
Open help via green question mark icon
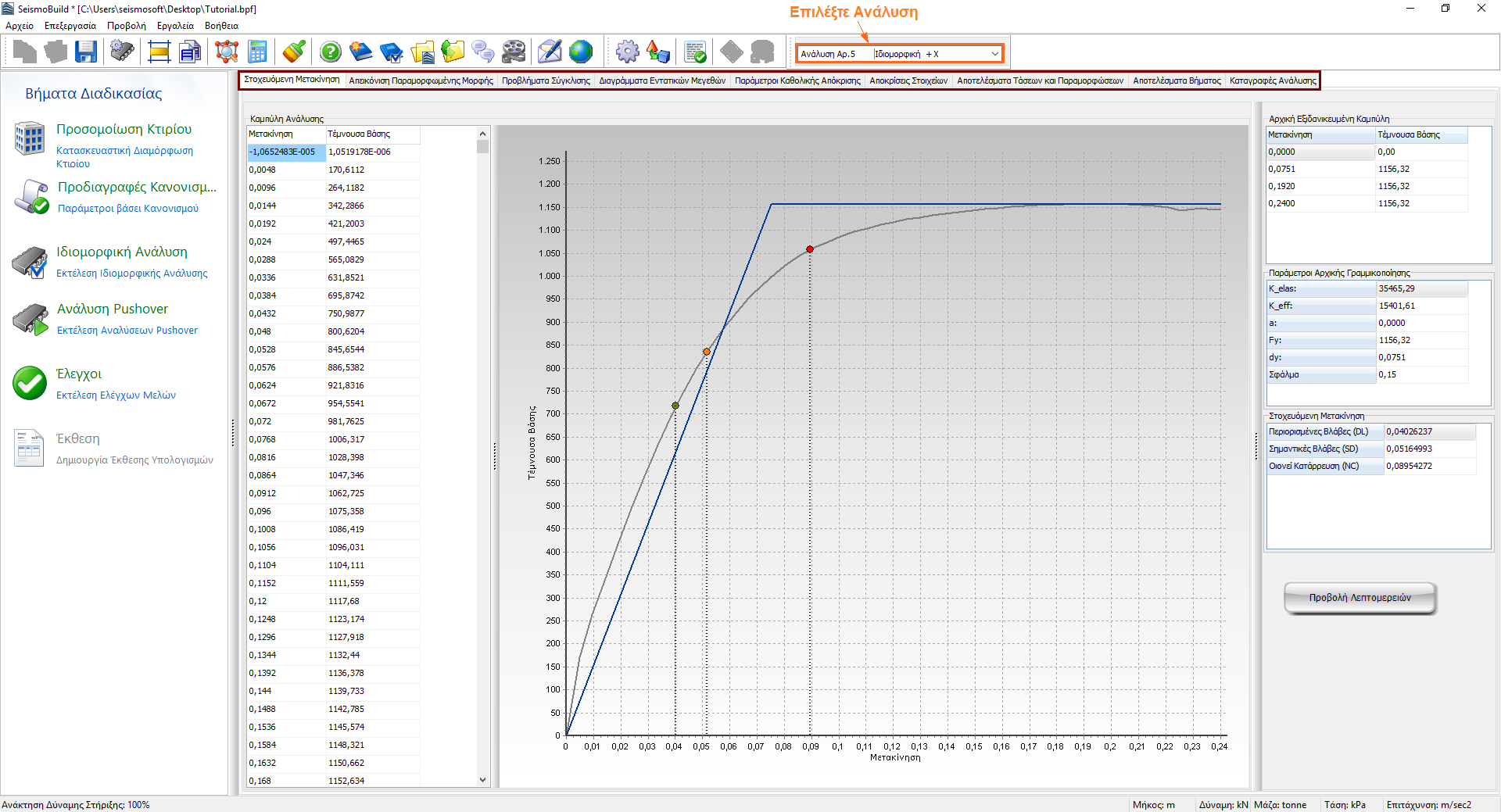331,52
